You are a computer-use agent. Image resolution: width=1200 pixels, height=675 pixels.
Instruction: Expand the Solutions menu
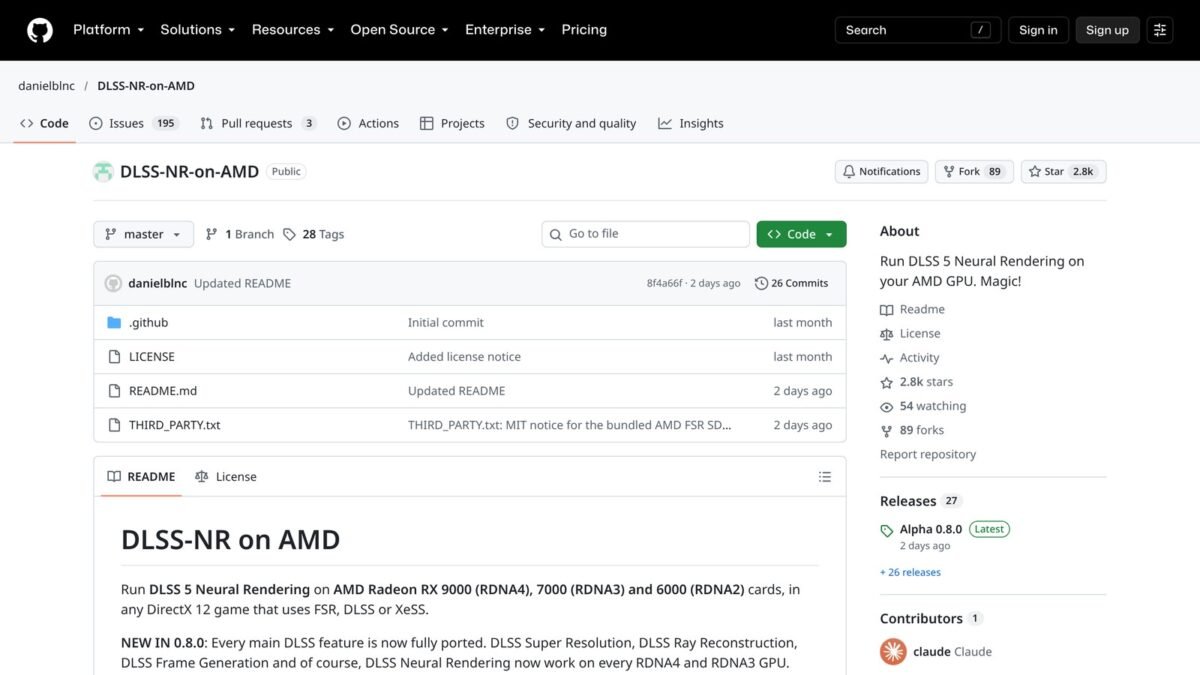point(198,30)
